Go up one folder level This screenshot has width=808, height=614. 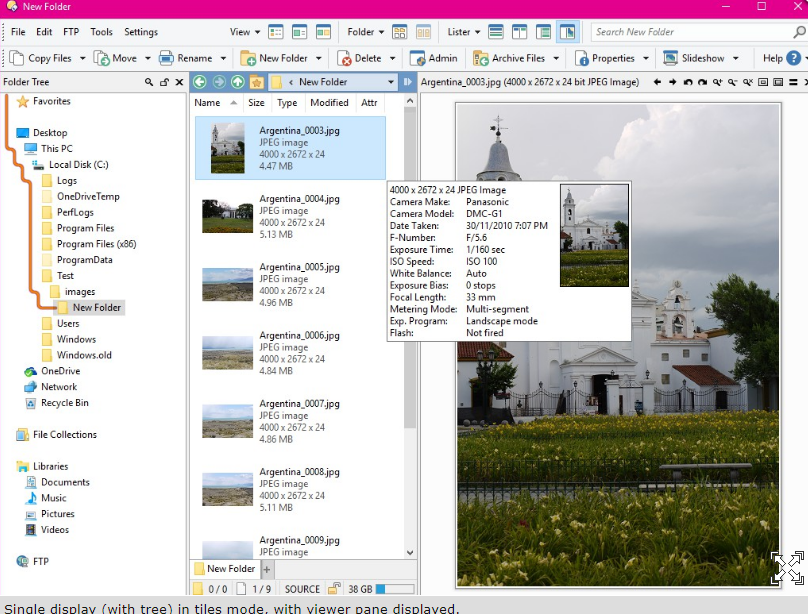pyautogui.click(x=237, y=82)
